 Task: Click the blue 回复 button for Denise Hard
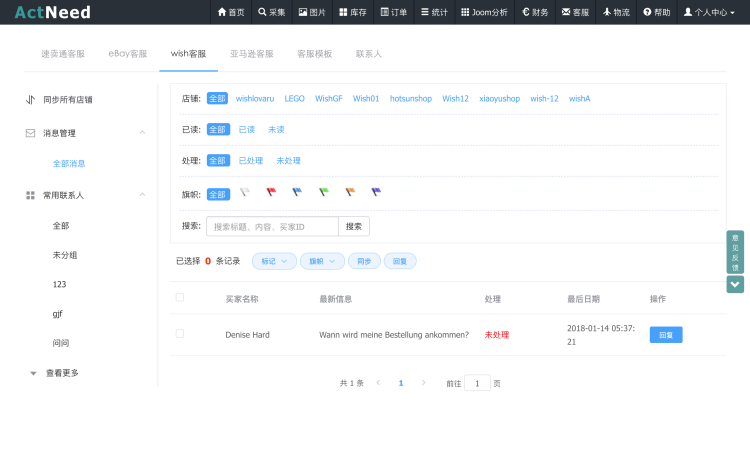666,335
